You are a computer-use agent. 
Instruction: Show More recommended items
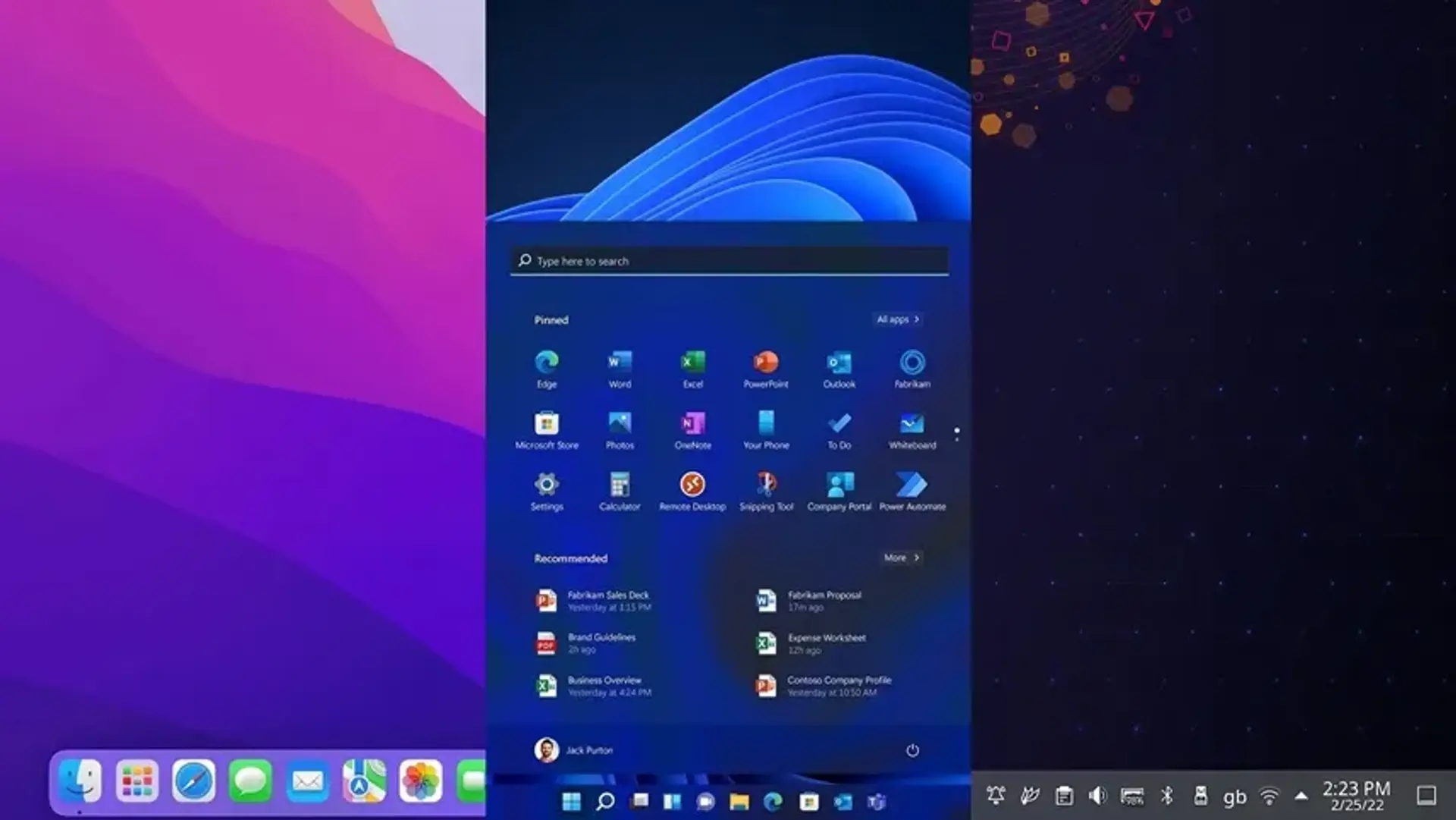point(902,558)
